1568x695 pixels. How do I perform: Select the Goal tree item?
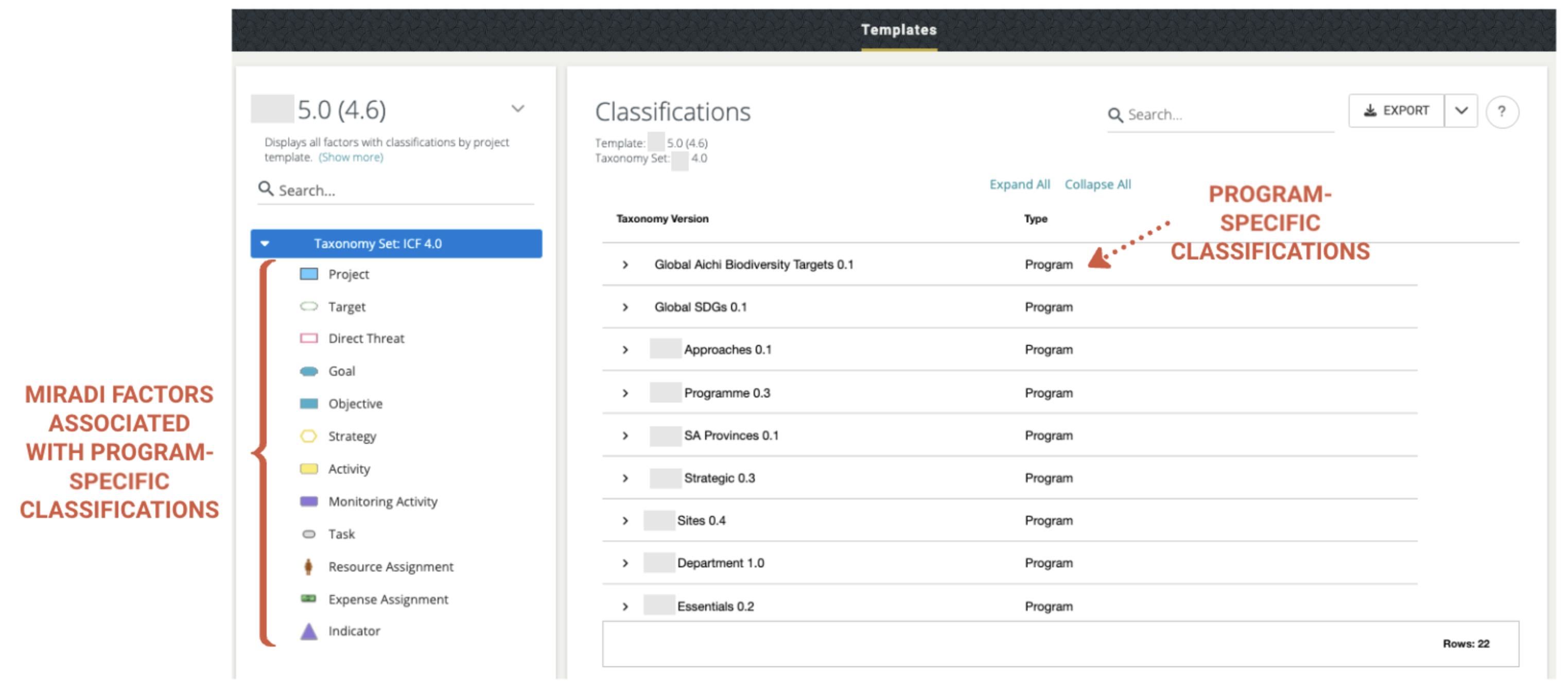[341, 371]
